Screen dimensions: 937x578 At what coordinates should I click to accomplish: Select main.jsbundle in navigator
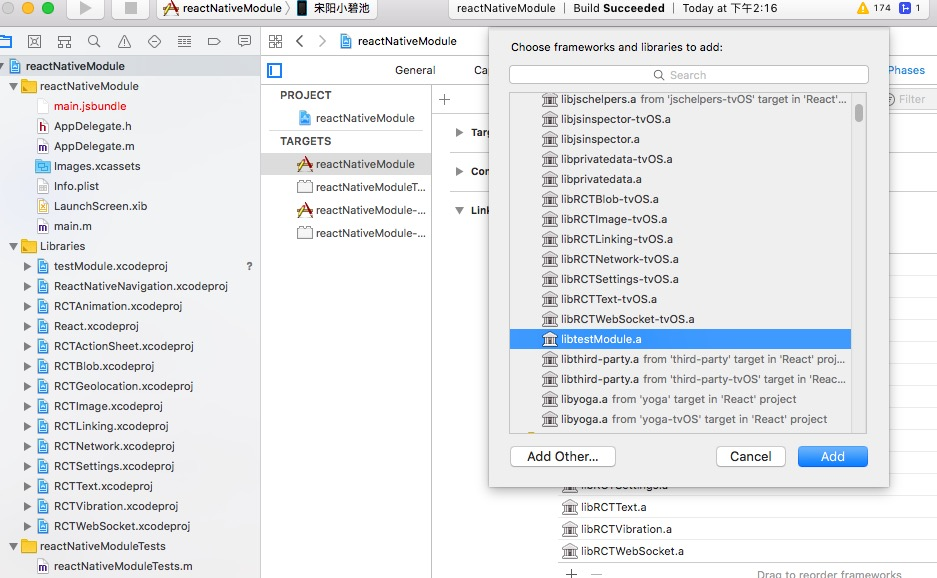coord(90,106)
